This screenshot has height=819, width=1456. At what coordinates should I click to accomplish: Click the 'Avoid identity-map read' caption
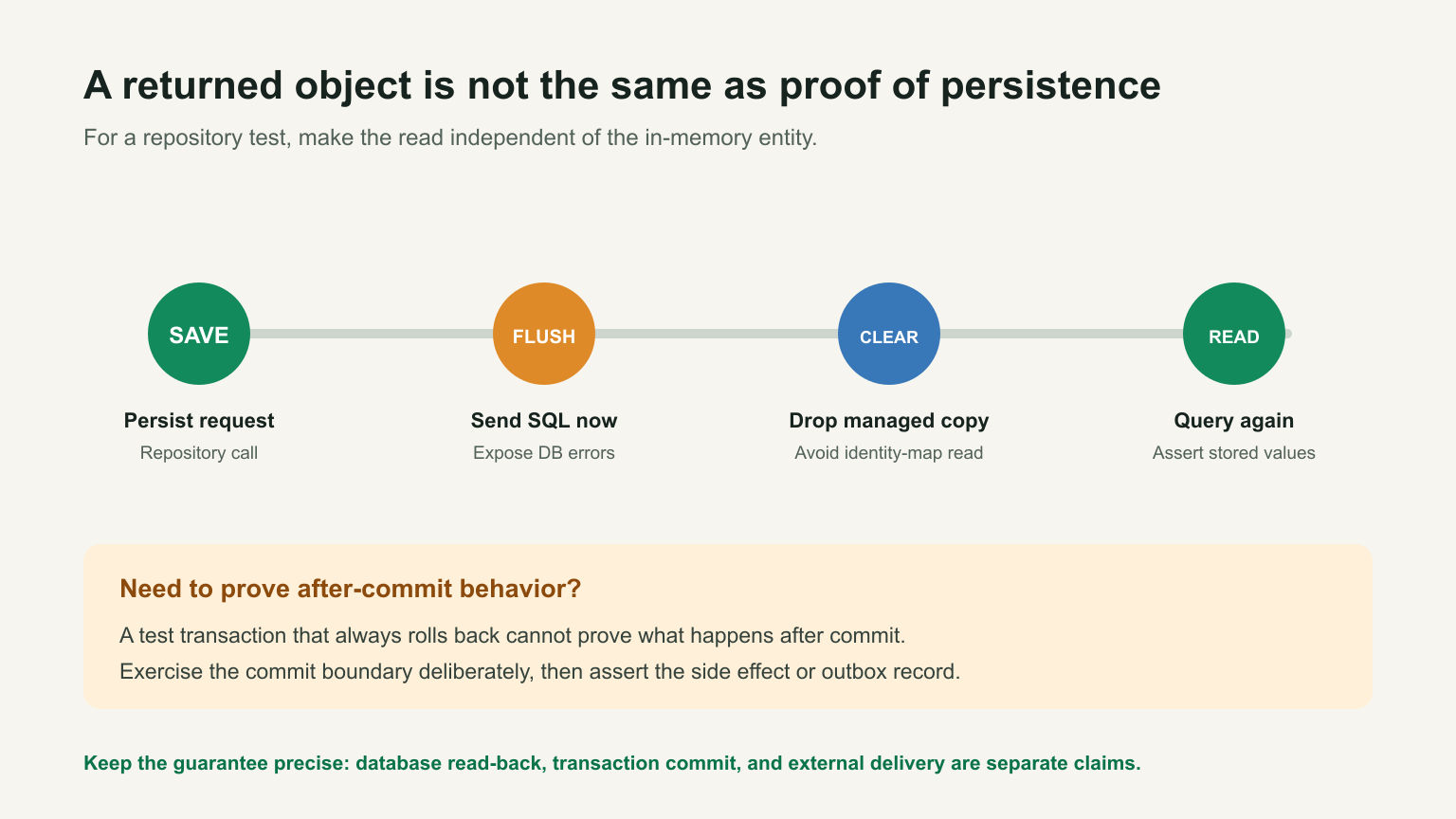pos(889,453)
